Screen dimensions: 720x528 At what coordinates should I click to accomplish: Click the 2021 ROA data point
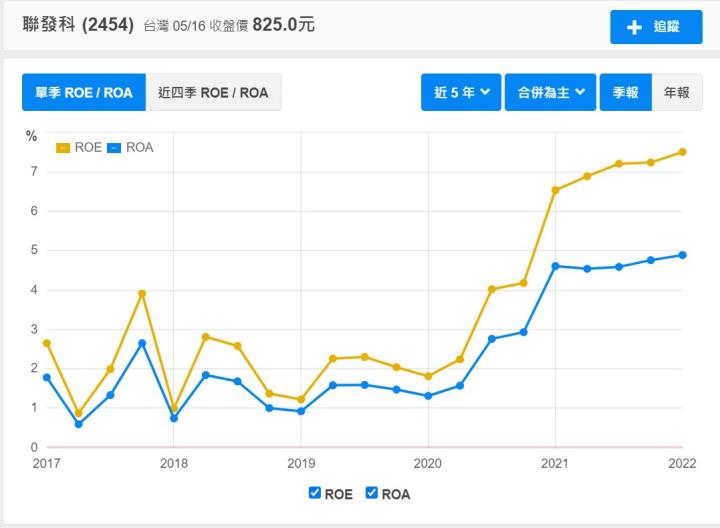555,266
